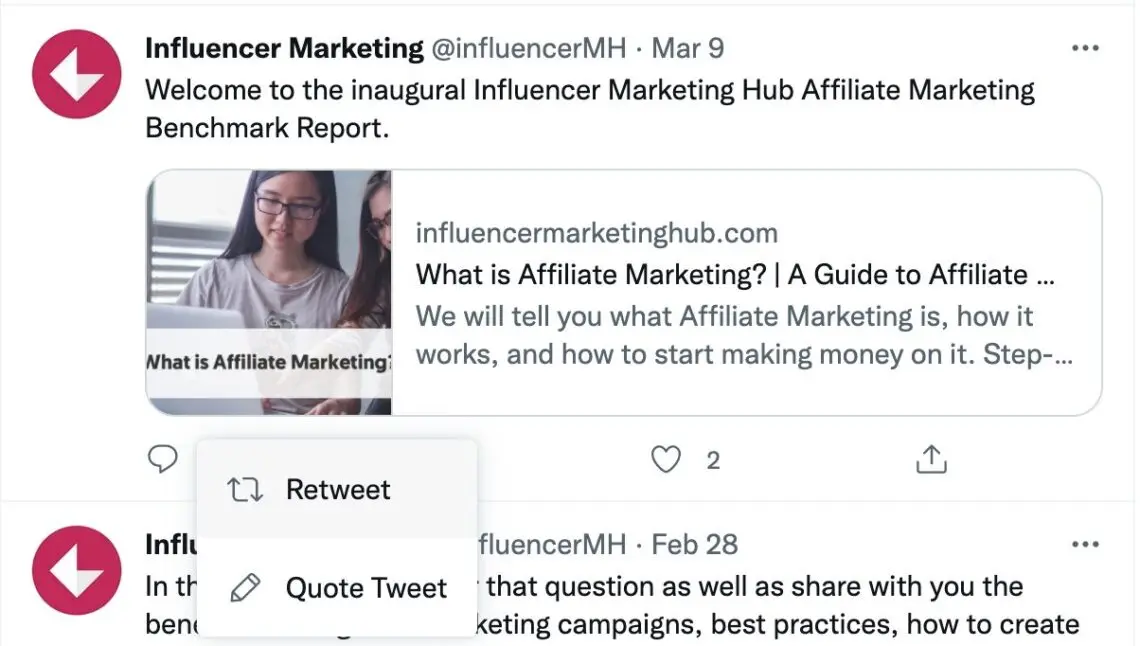1140x646 pixels.
Task: Click the Affiliate Marketing guide headline
Action: coord(735,274)
